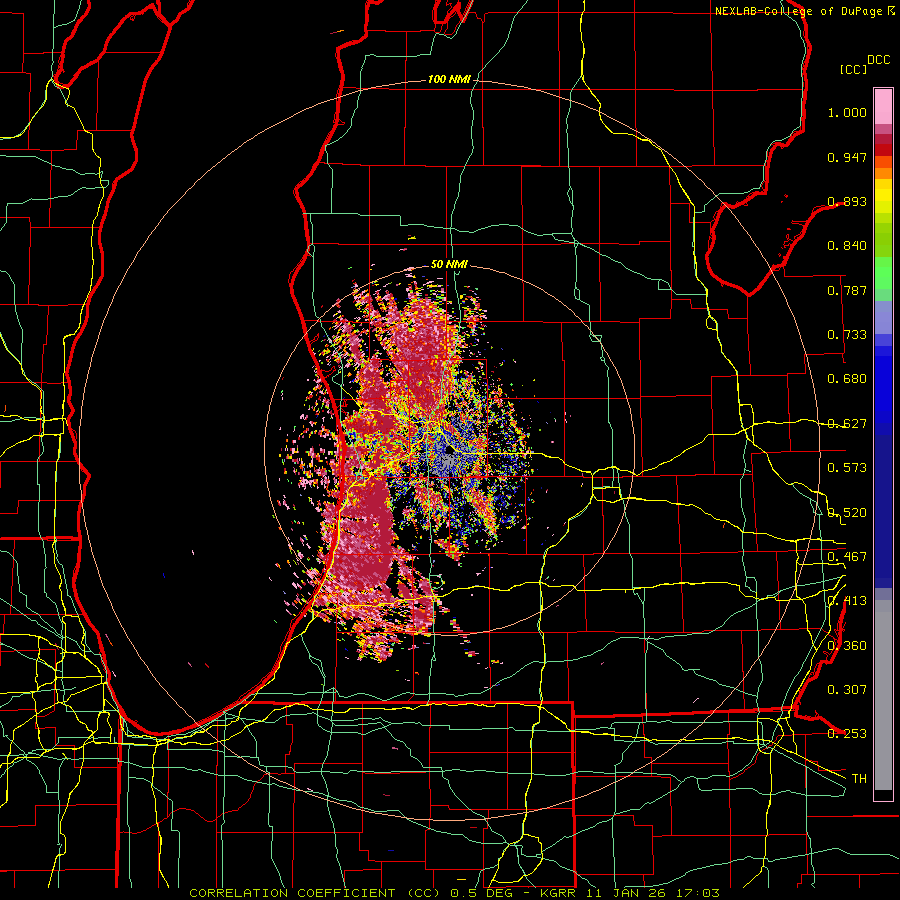Screen dimensions: 900x900
Task: Click the 0.627 value on color scale
Action: click(x=847, y=424)
